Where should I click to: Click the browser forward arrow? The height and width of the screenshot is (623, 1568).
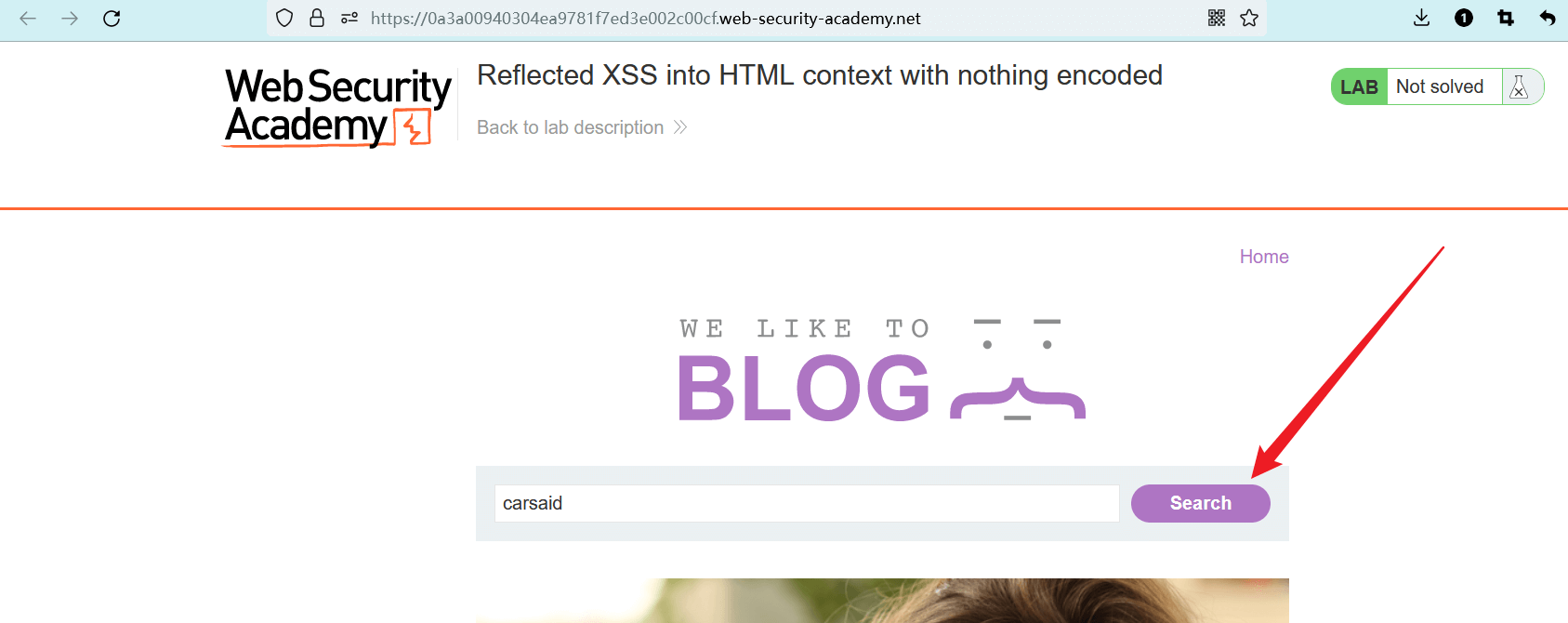70,19
